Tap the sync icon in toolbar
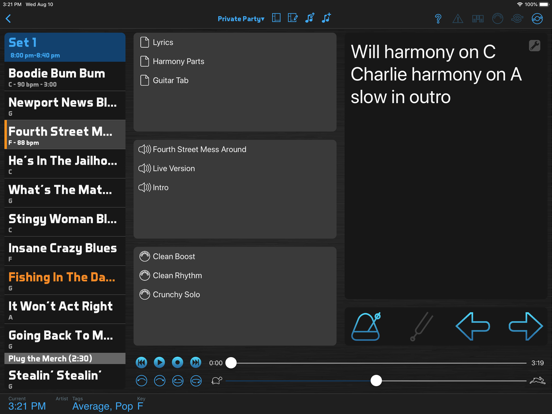The image size is (552, 414). coord(537,19)
